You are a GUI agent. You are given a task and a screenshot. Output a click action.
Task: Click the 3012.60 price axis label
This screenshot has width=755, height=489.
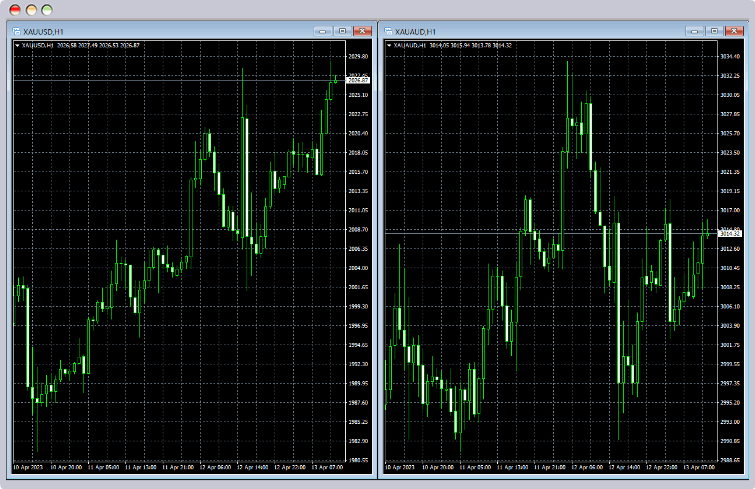730,249
